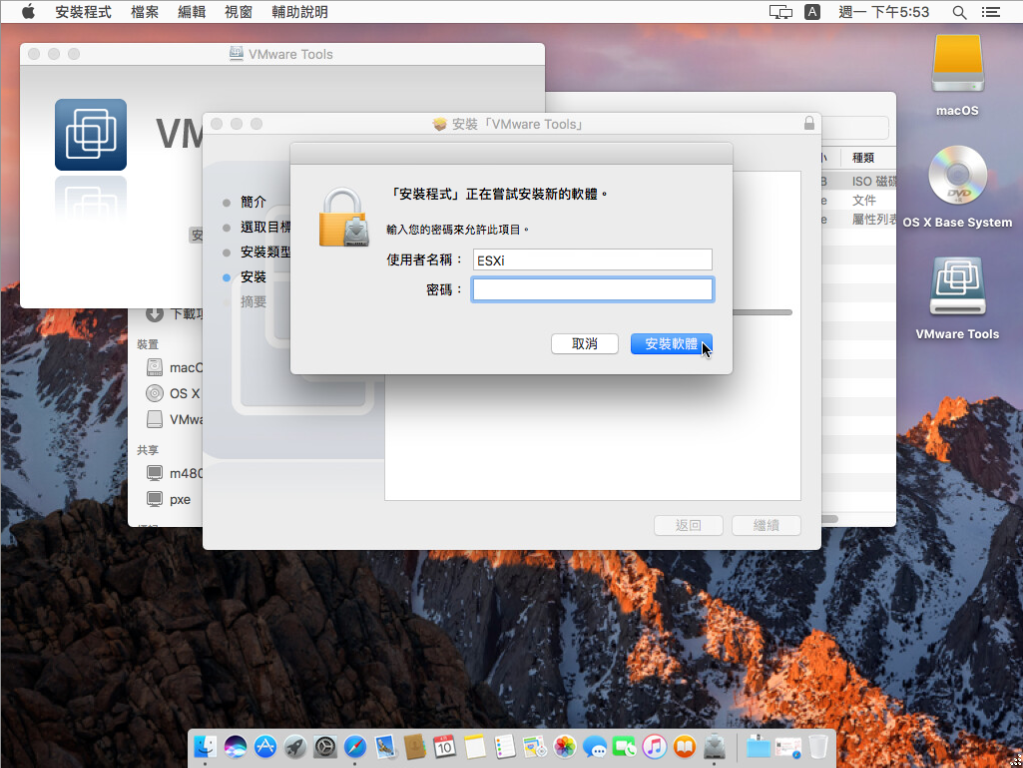Select the 安裝 step in the installer sidebar
The width and height of the screenshot is (1023, 768).
[253, 277]
